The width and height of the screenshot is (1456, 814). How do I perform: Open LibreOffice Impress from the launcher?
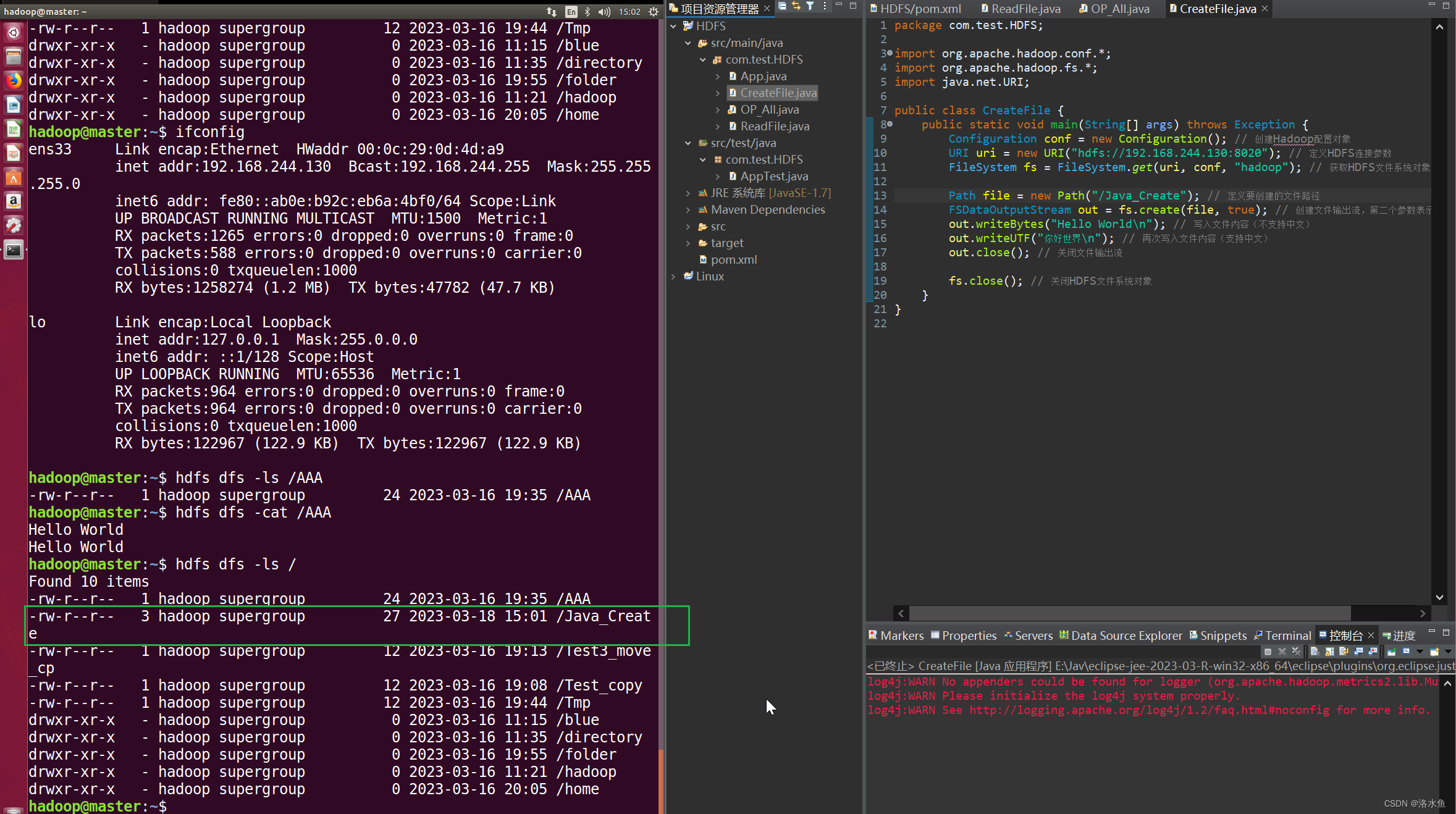[x=14, y=153]
